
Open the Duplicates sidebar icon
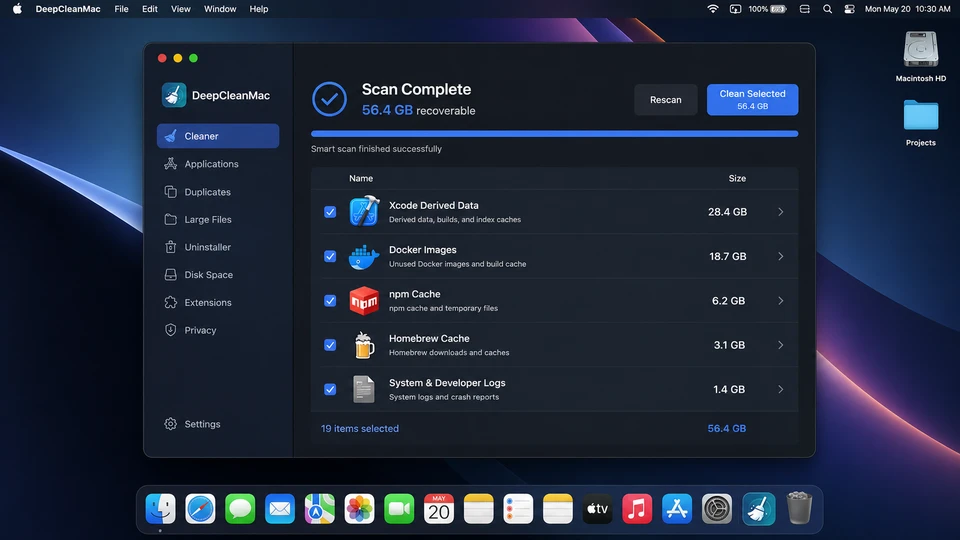171,192
